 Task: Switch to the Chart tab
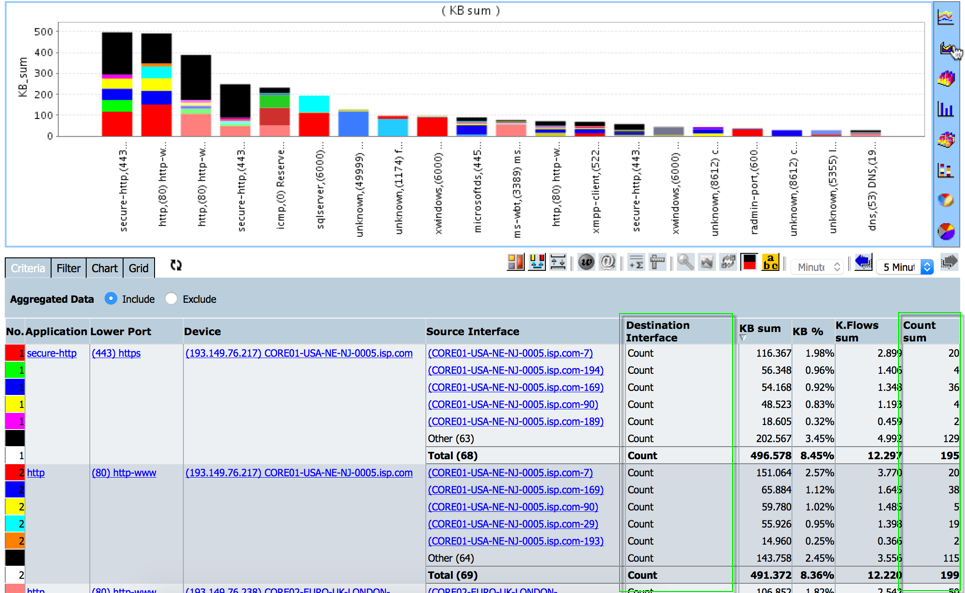coord(105,268)
